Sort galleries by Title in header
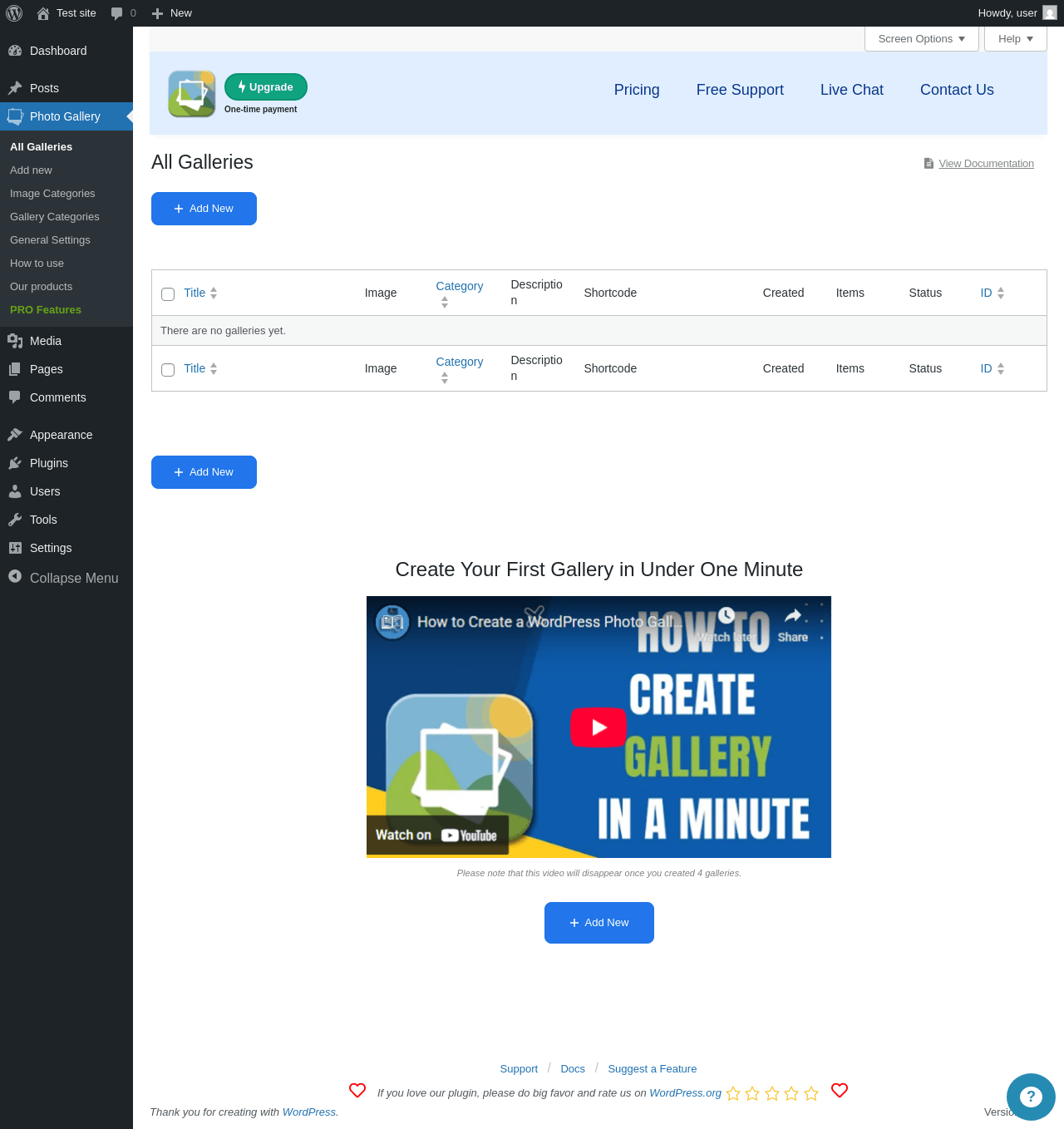The image size is (1064, 1129). click(200, 293)
